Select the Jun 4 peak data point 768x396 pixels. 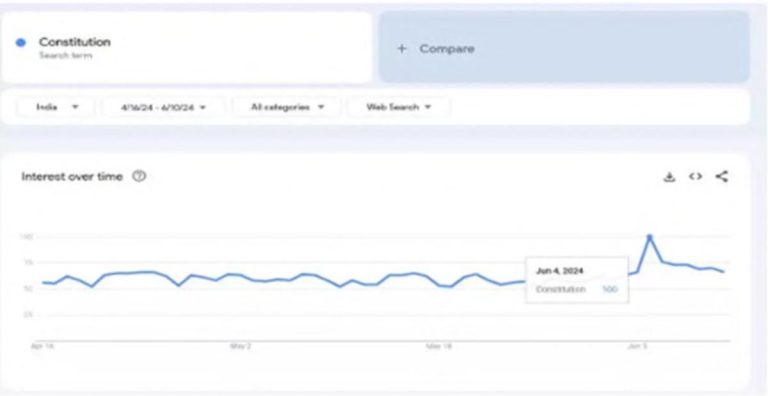(x=649, y=237)
